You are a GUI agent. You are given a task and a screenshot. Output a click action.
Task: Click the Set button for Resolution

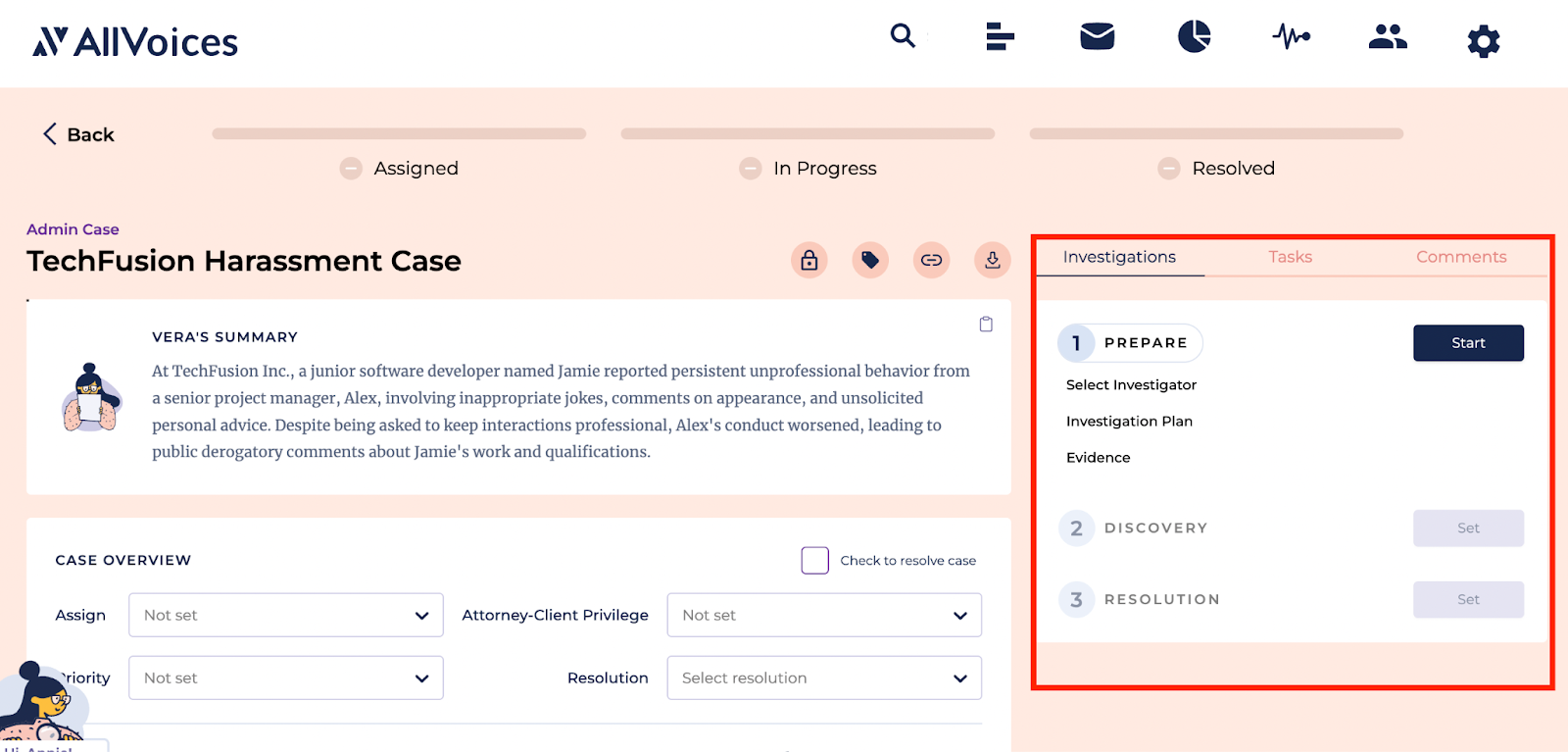1468,600
